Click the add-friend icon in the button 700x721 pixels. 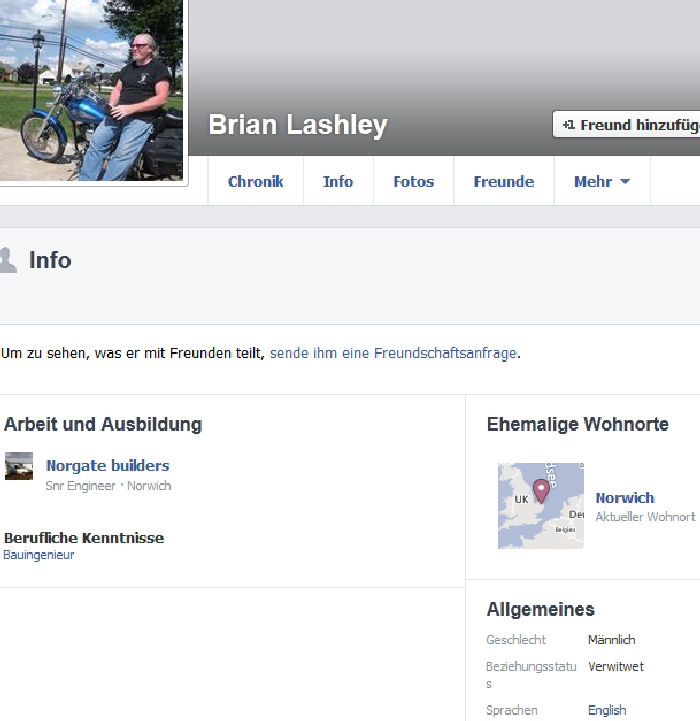568,125
